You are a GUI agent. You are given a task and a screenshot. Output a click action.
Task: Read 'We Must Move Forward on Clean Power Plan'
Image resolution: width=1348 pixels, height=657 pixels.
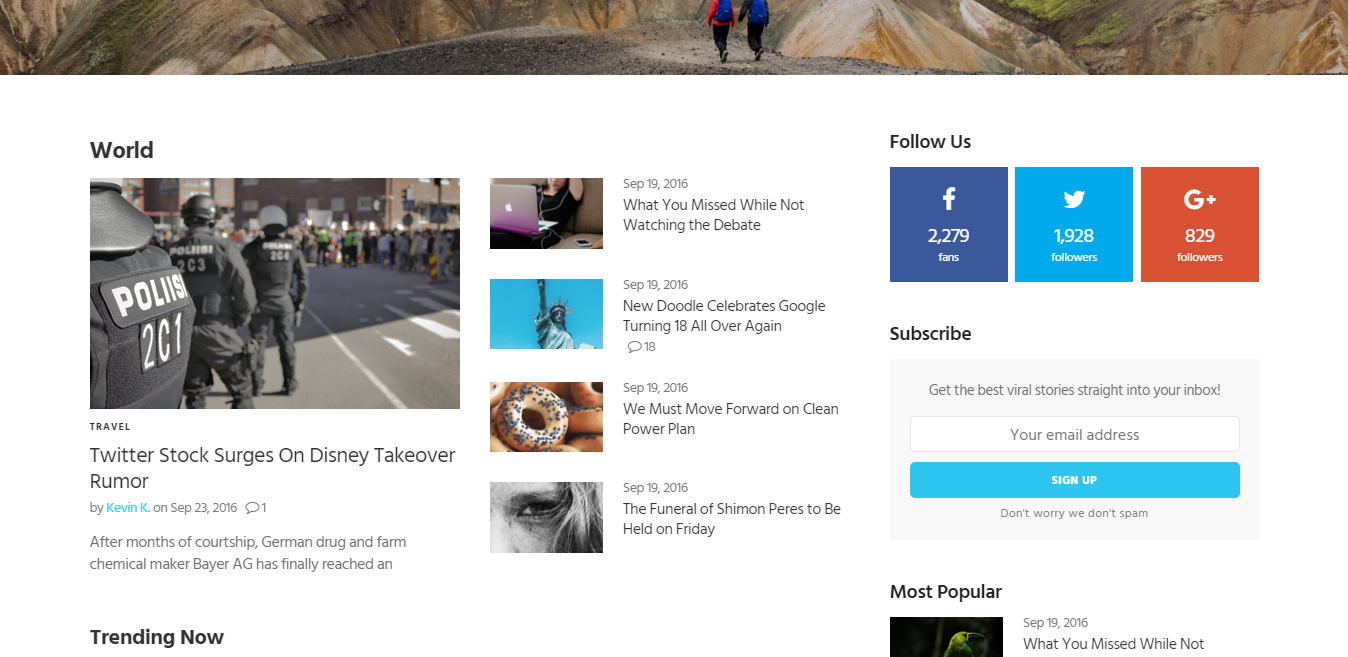(730, 419)
